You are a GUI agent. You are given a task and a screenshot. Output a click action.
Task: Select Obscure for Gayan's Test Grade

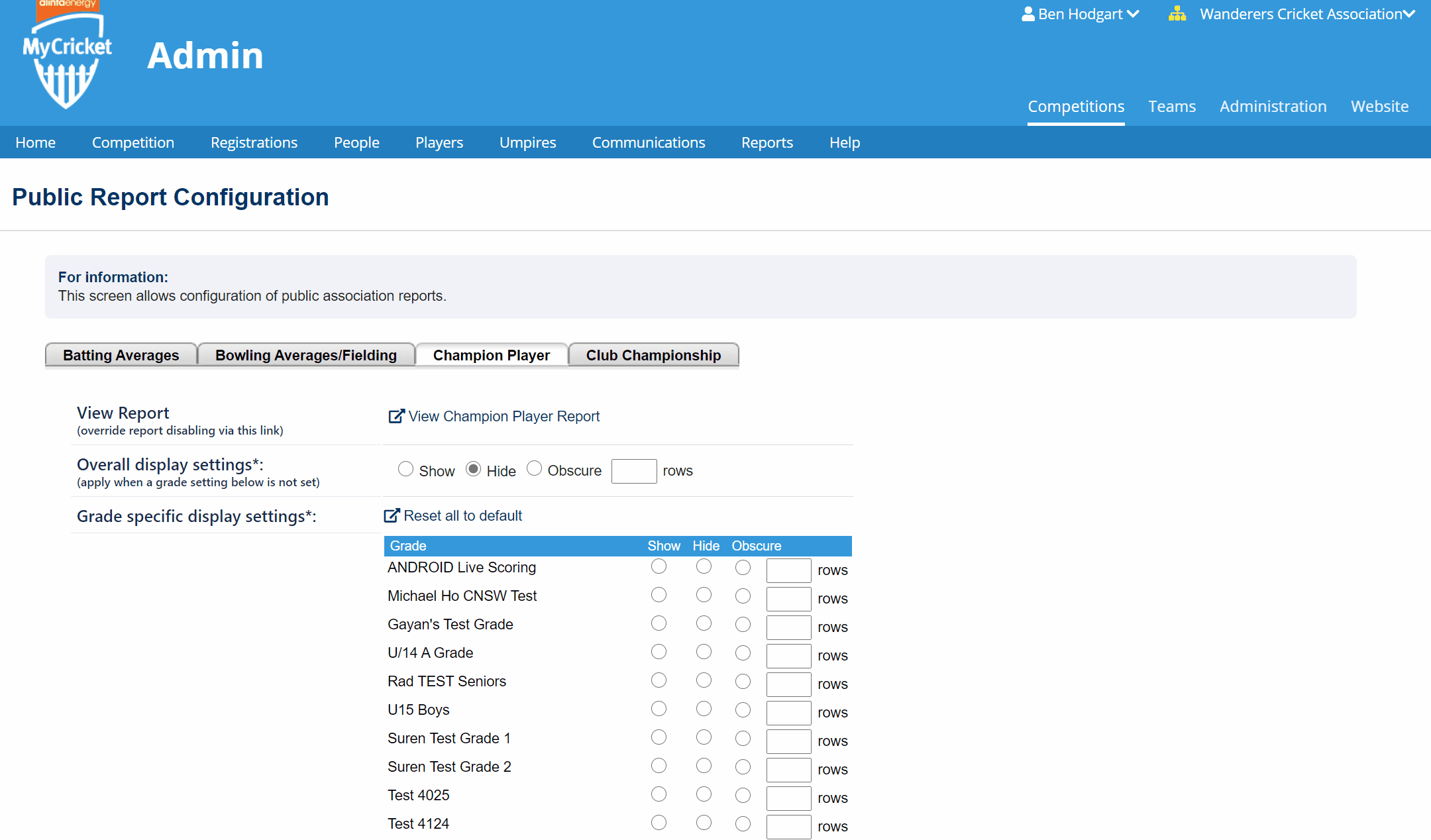[x=743, y=625]
